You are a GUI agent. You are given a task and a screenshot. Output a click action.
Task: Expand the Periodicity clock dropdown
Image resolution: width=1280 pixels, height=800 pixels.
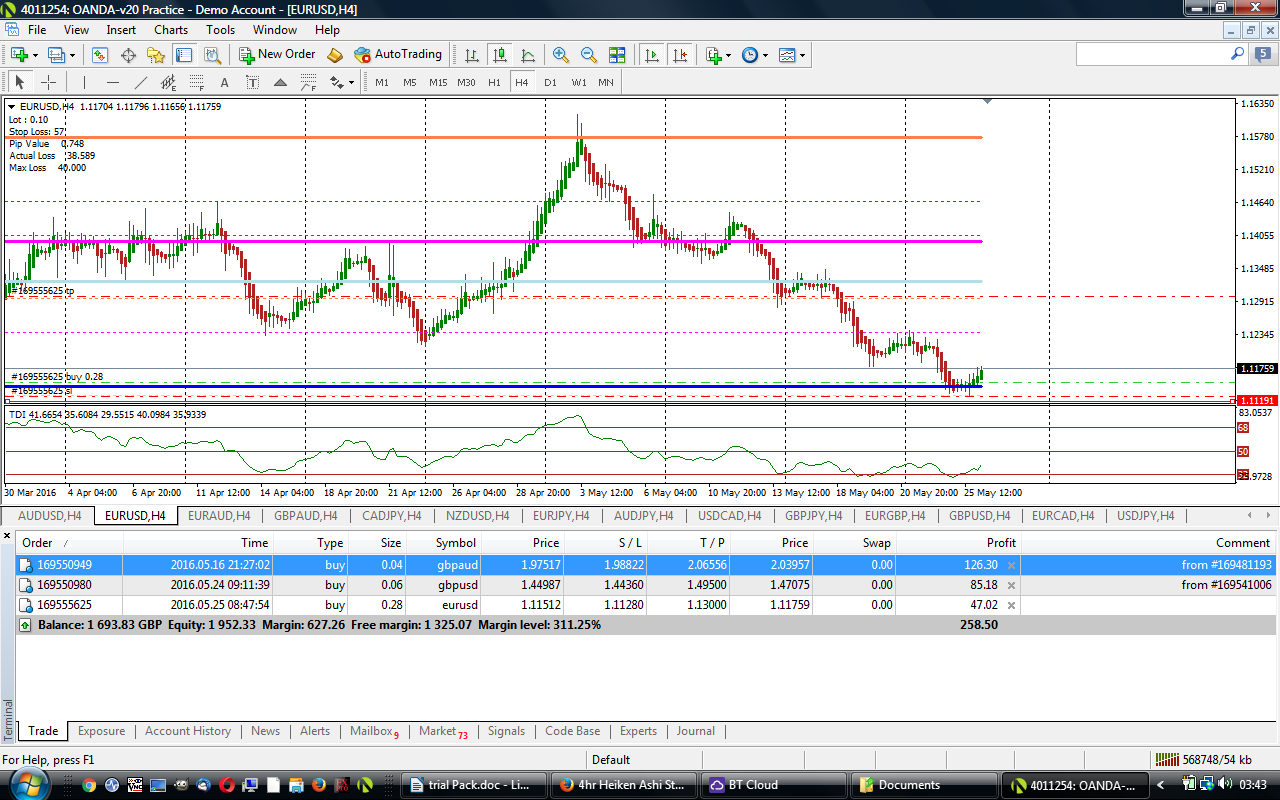click(765, 55)
